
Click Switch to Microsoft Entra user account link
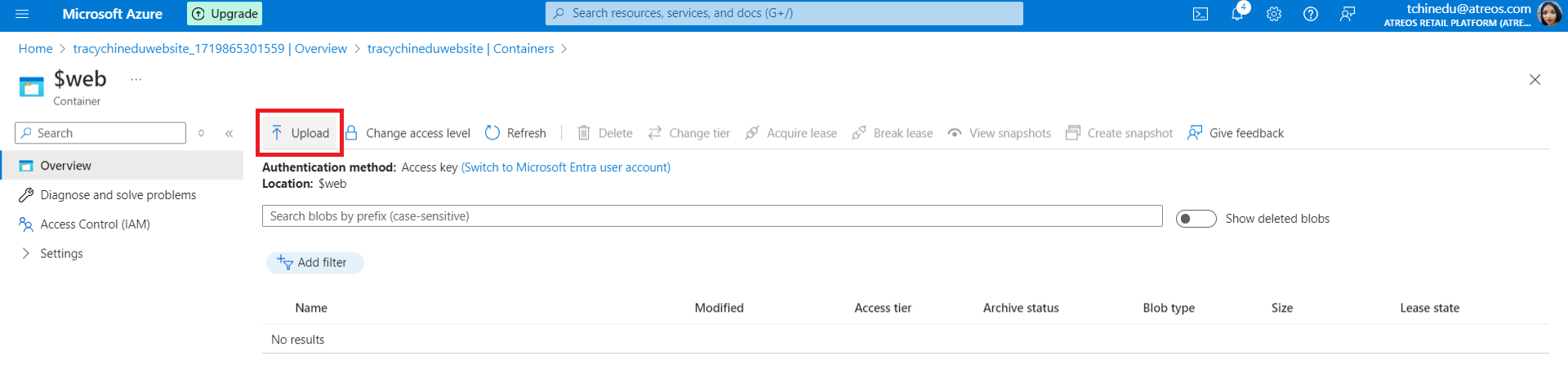(565, 167)
